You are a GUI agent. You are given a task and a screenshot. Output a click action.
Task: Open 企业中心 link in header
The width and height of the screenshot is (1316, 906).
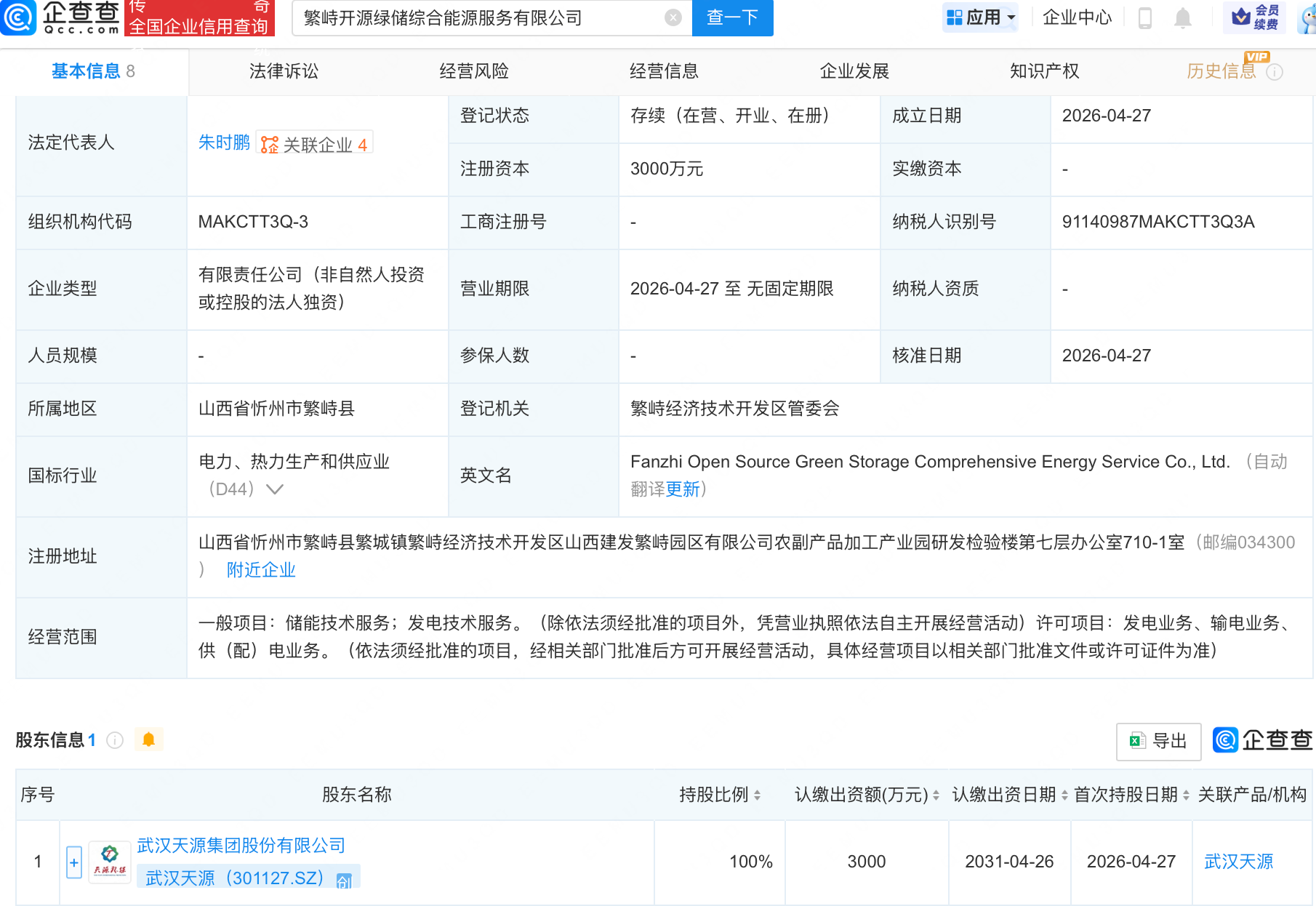[x=1077, y=17]
